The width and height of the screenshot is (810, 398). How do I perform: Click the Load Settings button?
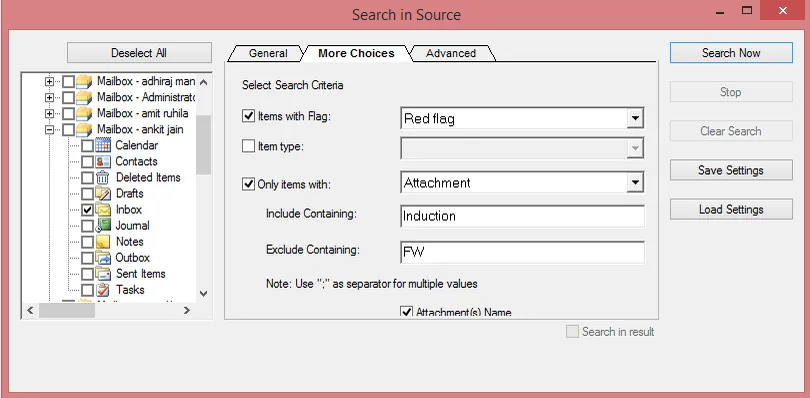pos(731,209)
